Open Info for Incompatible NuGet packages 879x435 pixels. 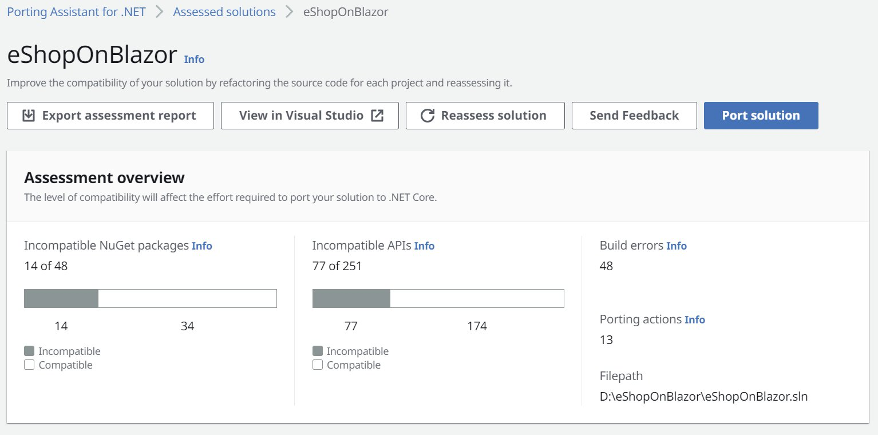click(x=202, y=246)
